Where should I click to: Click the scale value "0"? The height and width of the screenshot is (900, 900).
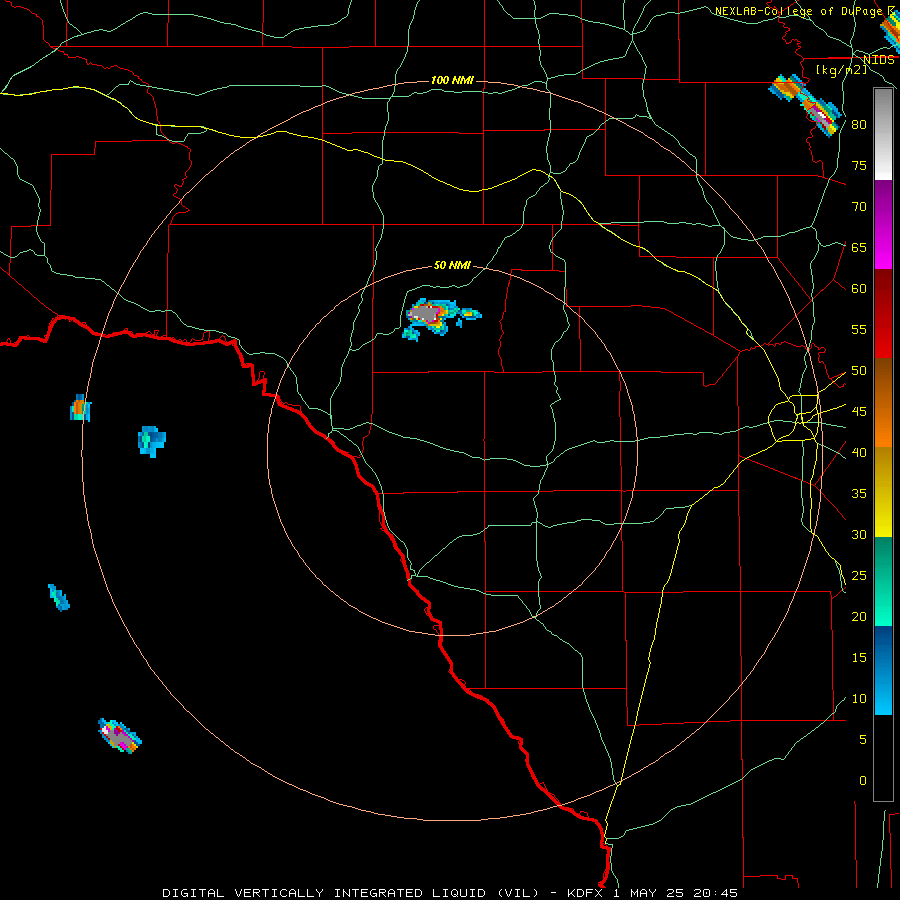[x=862, y=781]
